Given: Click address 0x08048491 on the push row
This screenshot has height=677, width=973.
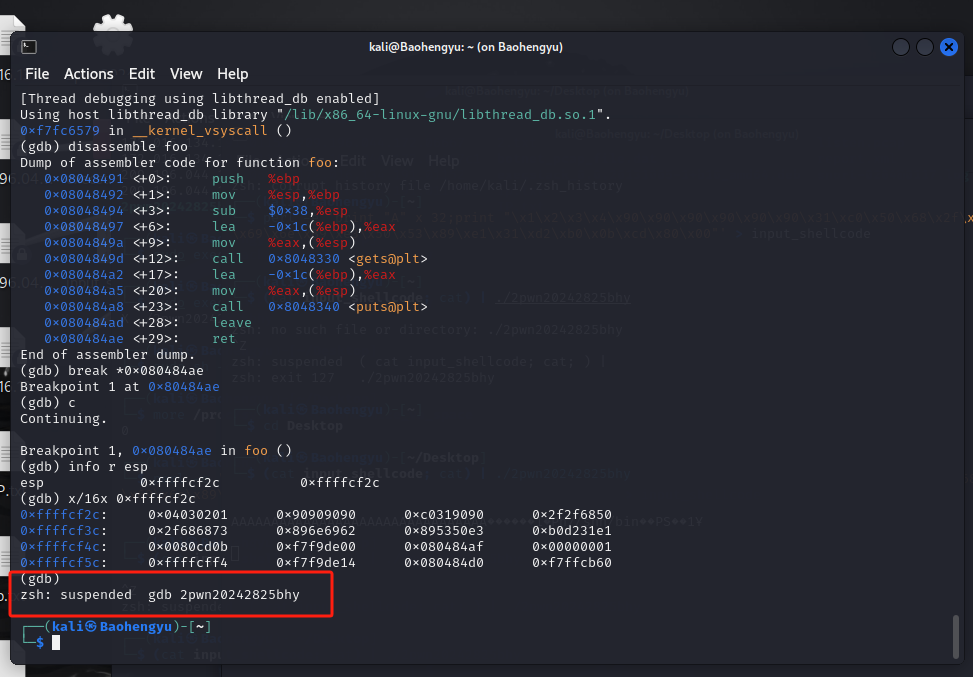Looking at the screenshot, I should 84,179.
